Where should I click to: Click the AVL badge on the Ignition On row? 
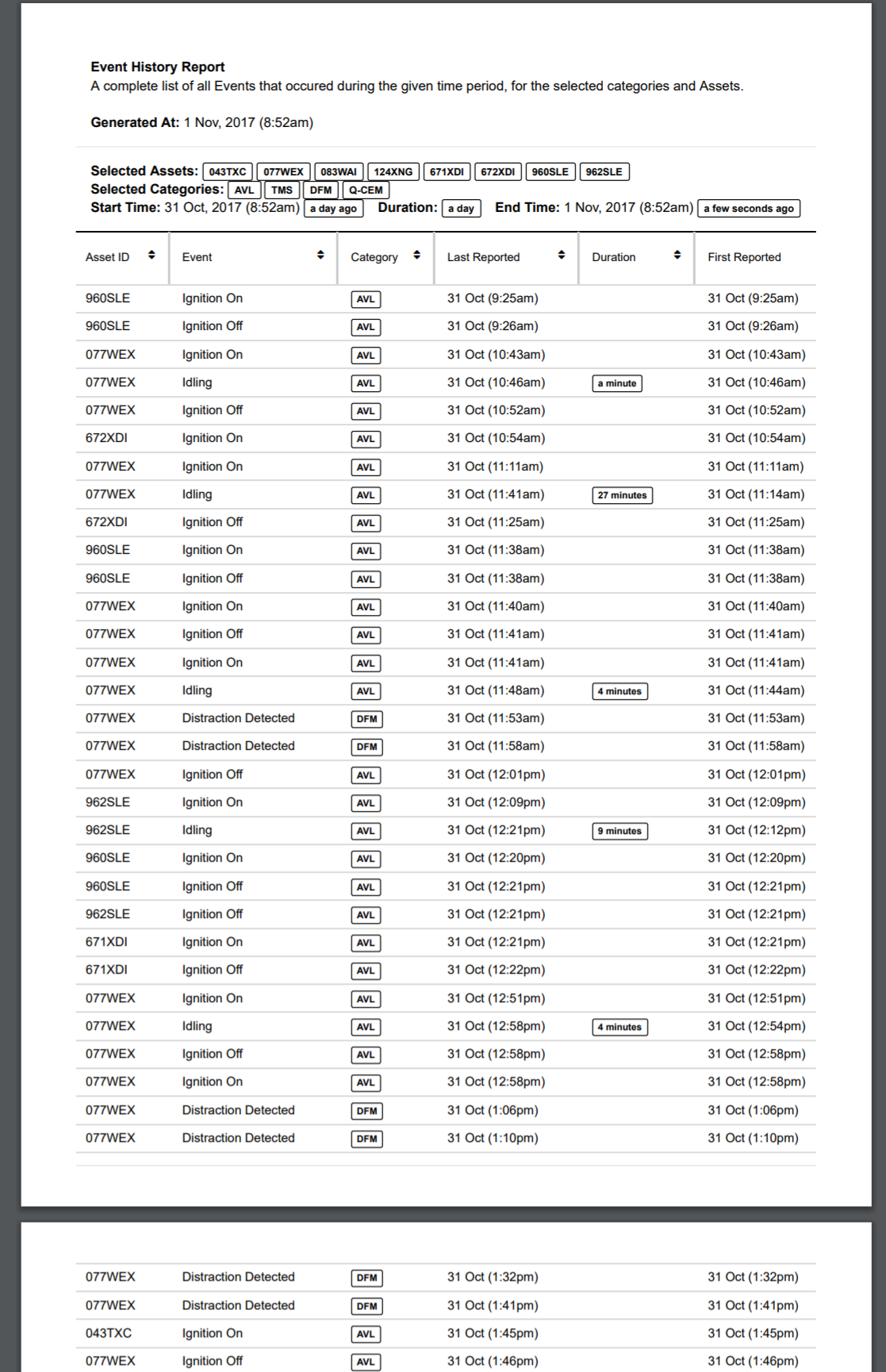point(365,299)
